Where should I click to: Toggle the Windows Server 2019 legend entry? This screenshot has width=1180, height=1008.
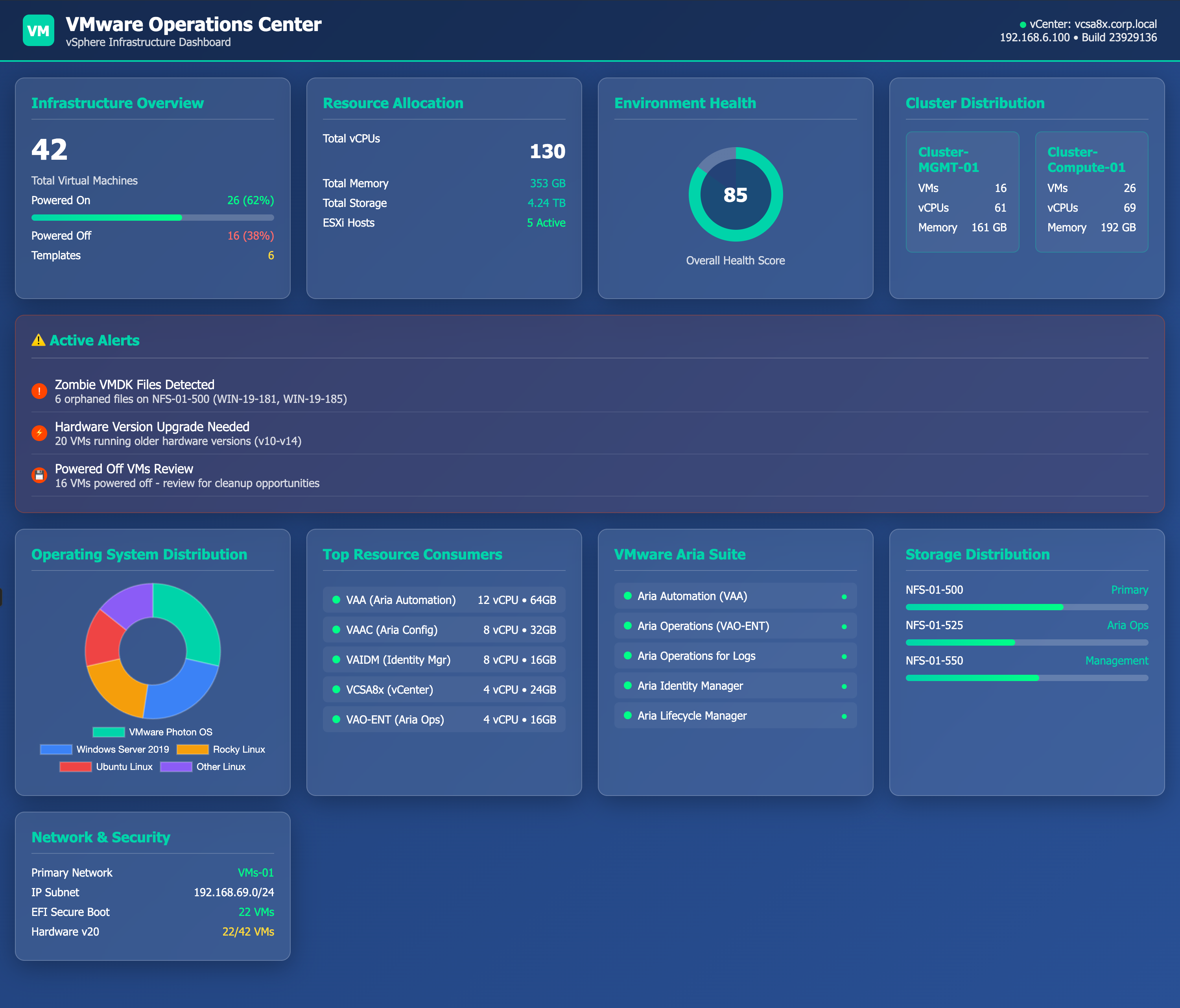tap(105, 749)
